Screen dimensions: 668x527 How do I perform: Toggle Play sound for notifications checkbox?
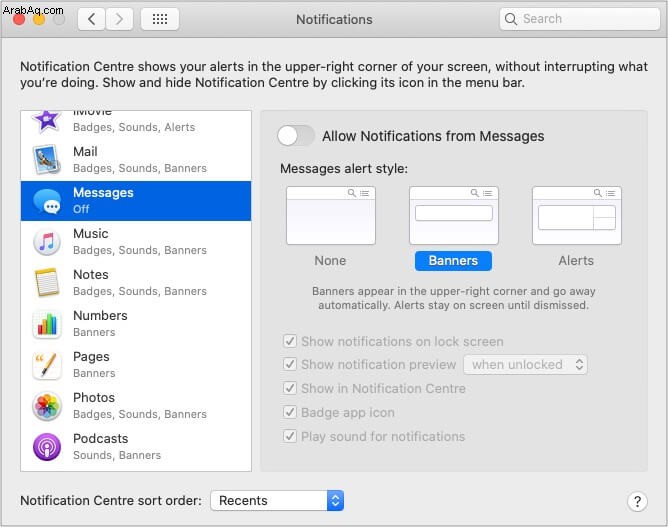pyautogui.click(x=290, y=436)
